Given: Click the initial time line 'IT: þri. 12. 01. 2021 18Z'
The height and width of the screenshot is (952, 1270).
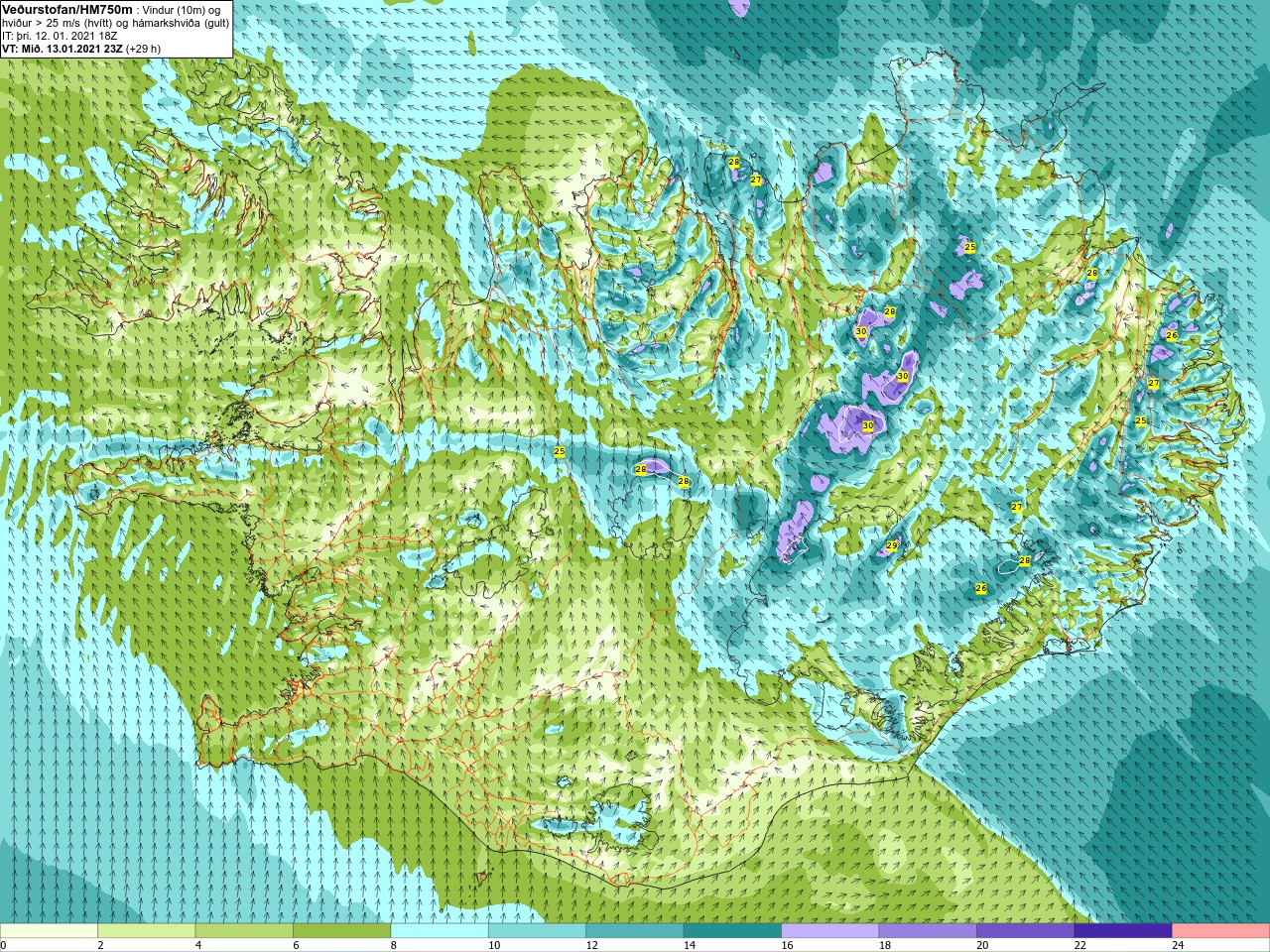Looking at the screenshot, I should 61,36.
